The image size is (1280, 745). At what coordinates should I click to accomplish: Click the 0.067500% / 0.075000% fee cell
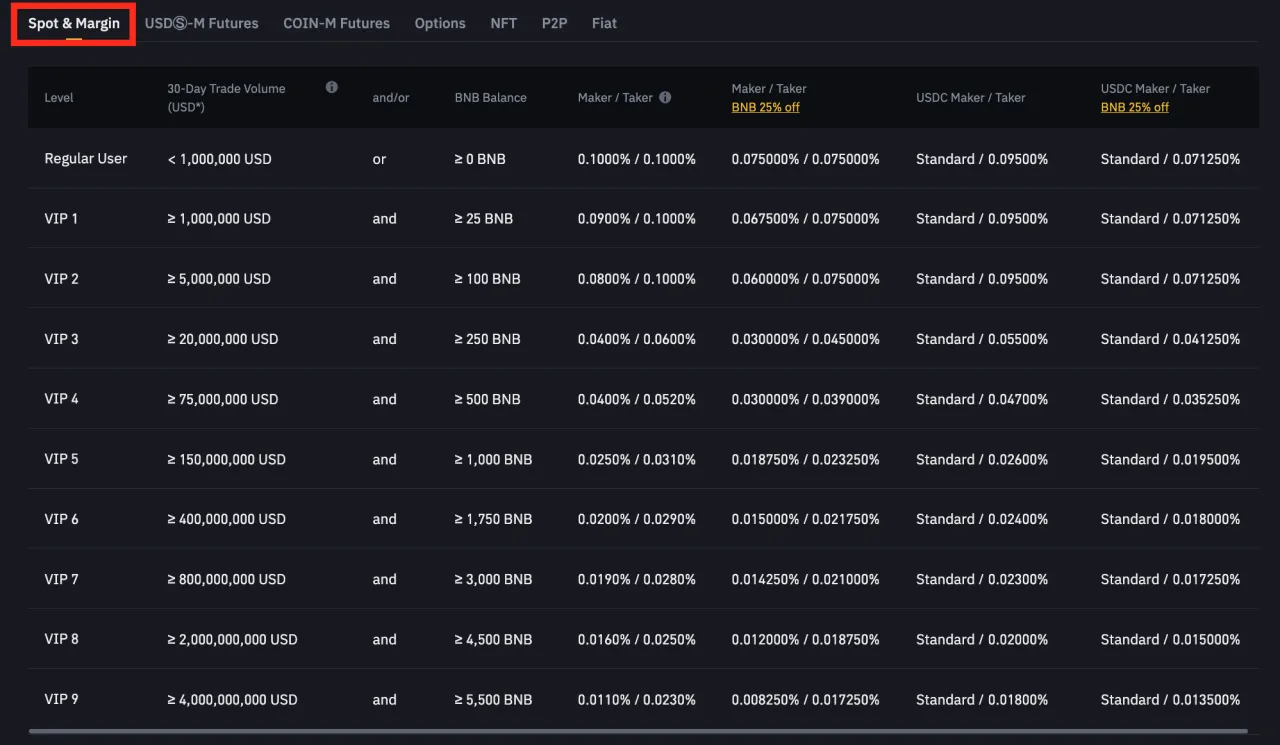806,219
